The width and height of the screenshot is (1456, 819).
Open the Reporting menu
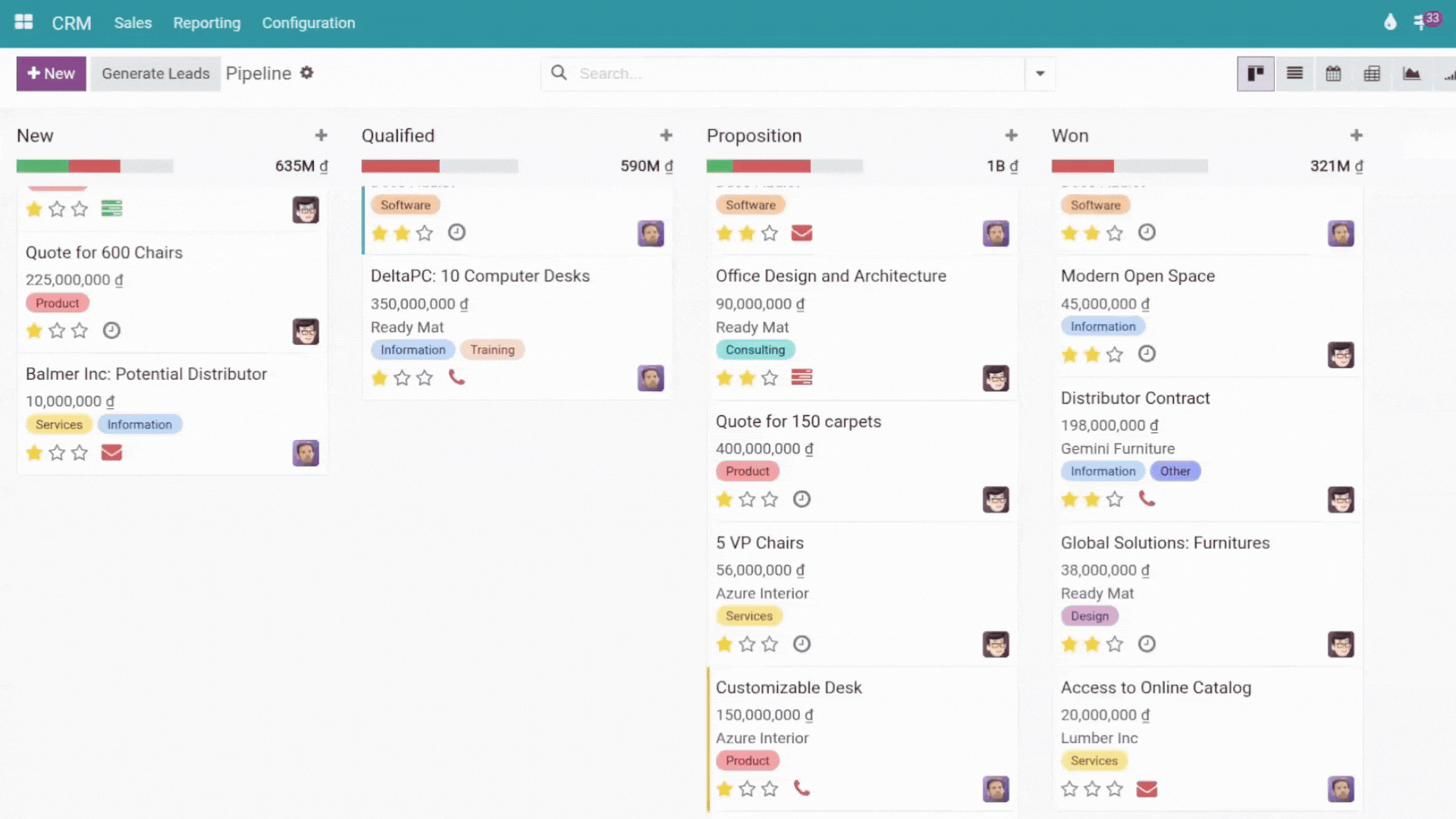coord(206,23)
